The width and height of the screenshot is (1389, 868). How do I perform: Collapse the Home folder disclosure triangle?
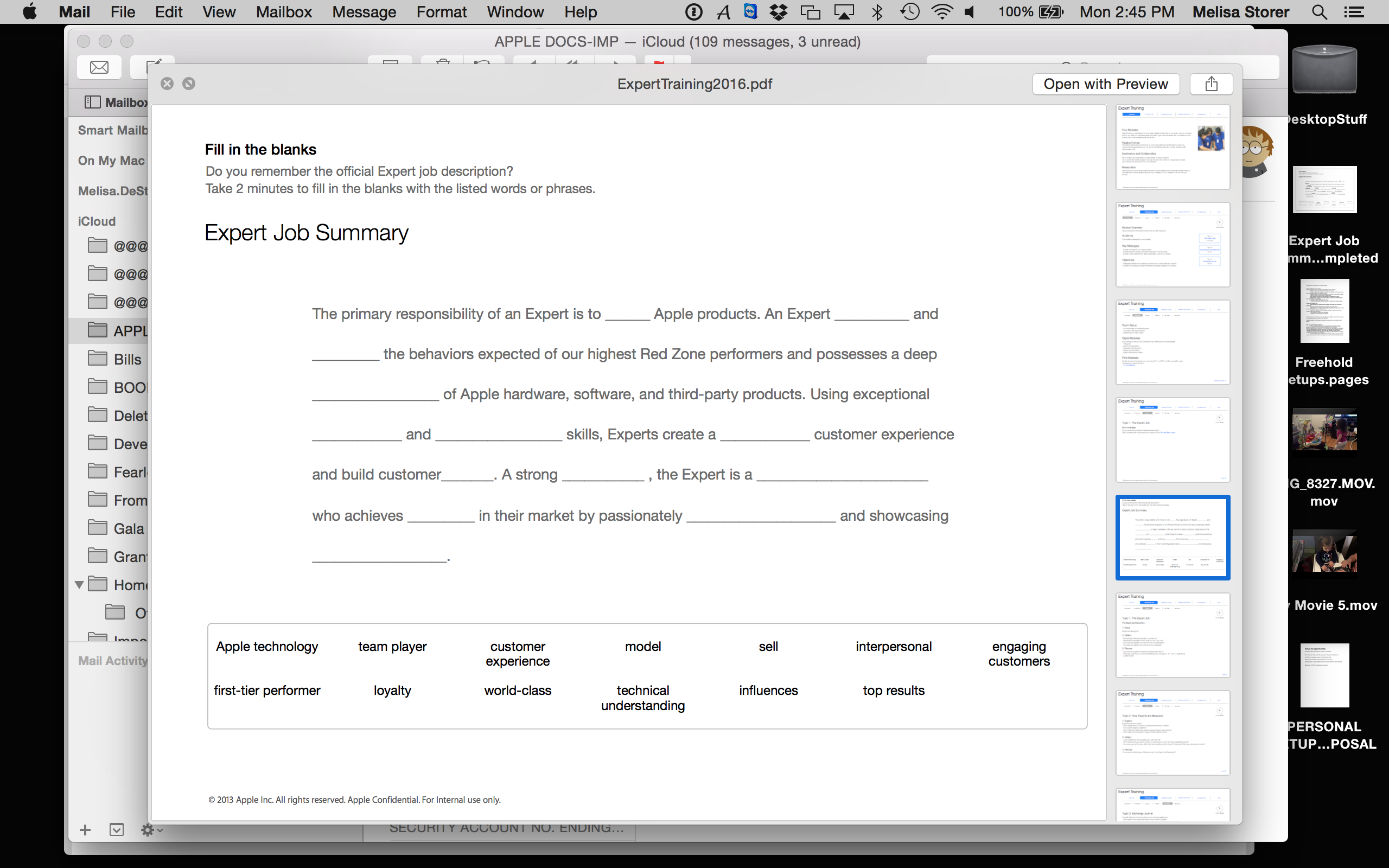click(x=79, y=584)
